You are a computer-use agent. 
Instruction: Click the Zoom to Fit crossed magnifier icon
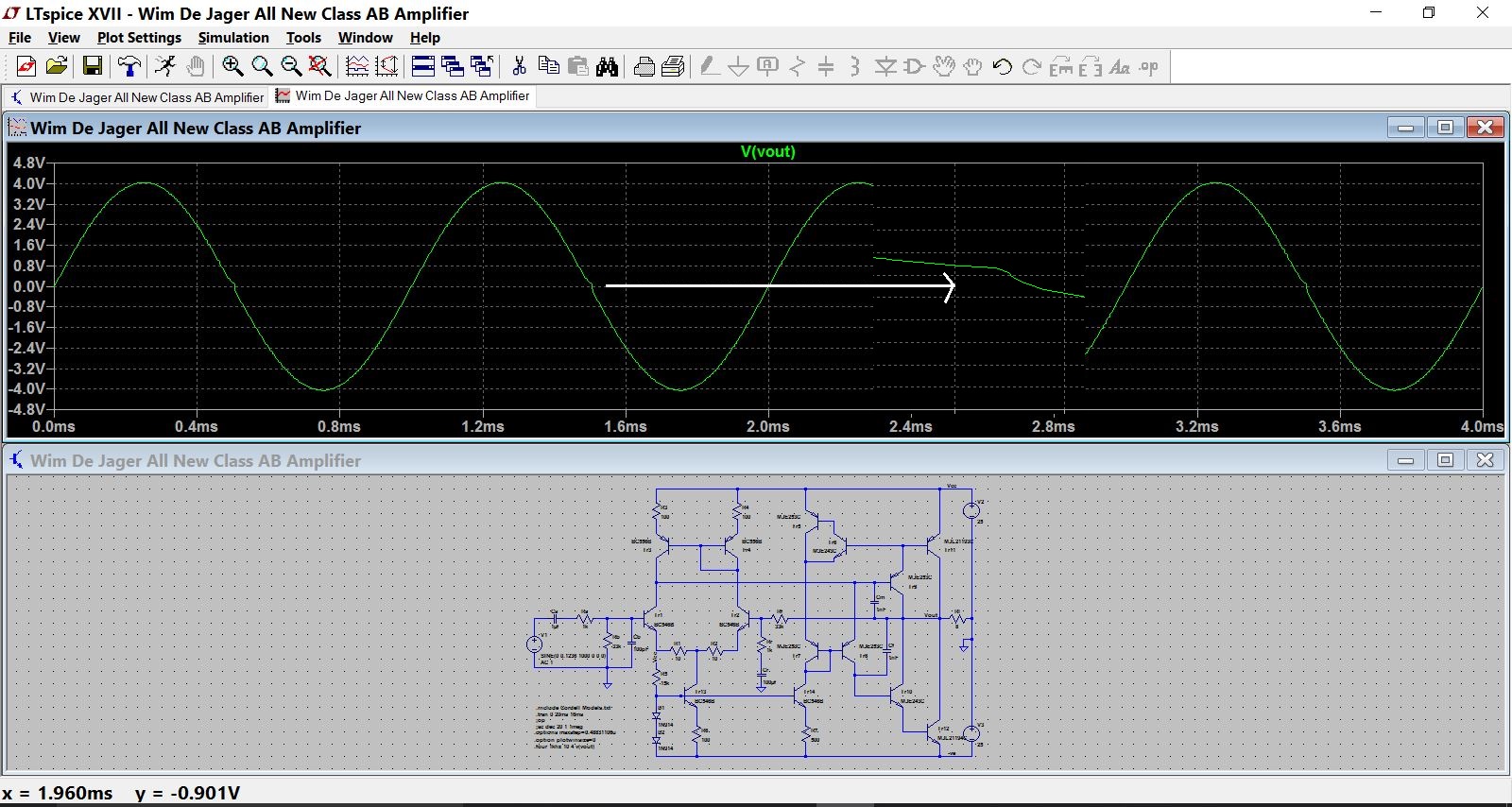point(320,66)
